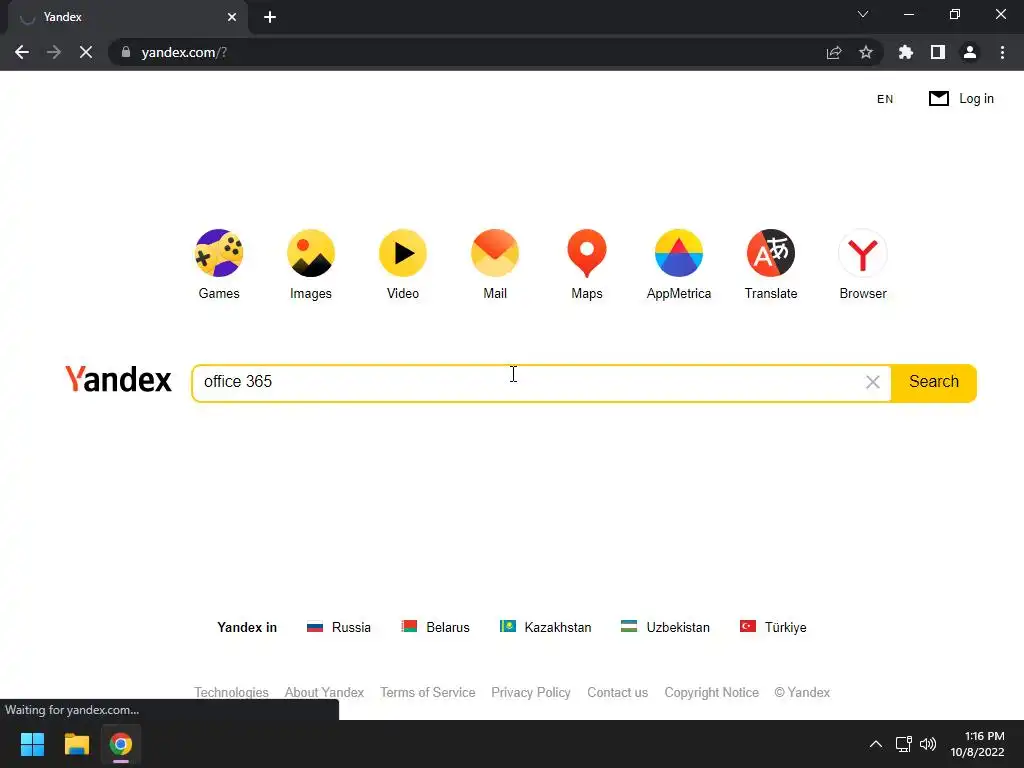The height and width of the screenshot is (768, 1024).
Task: Open File Explorer from taskbar
Action: point(76,744)
